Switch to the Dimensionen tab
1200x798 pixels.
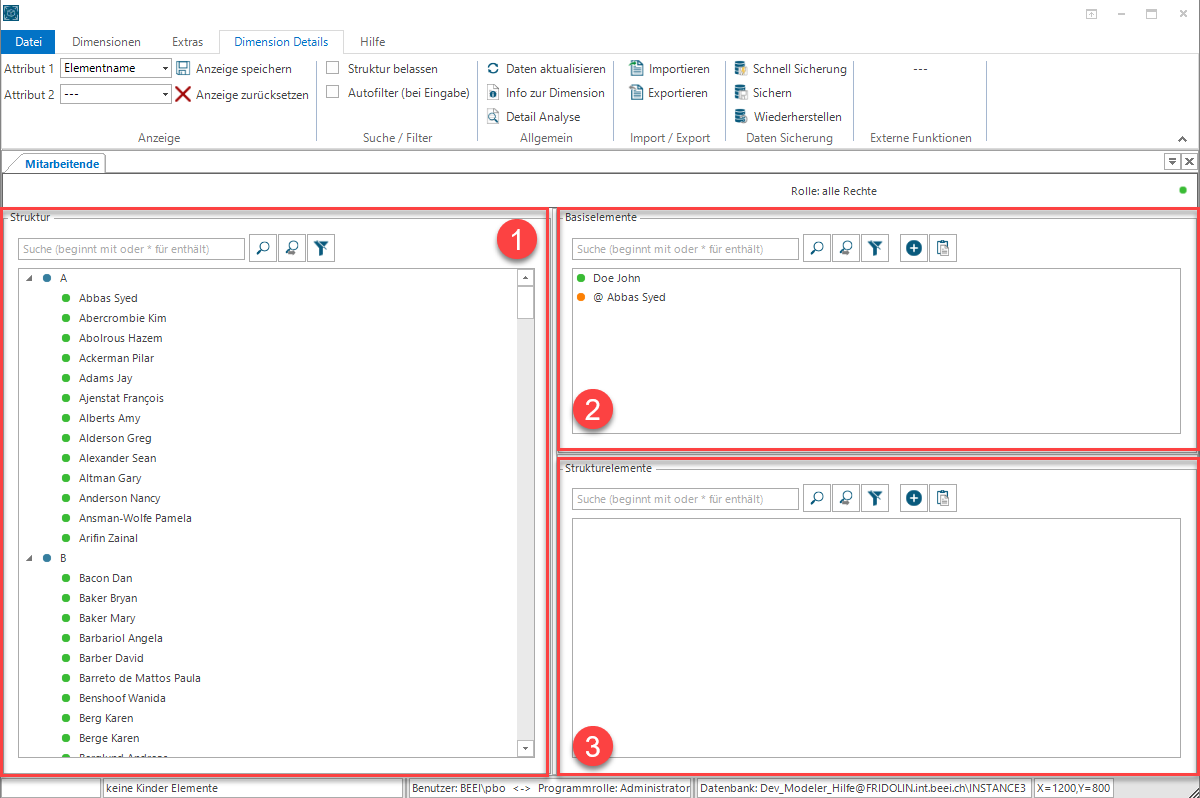coord(106,42)
